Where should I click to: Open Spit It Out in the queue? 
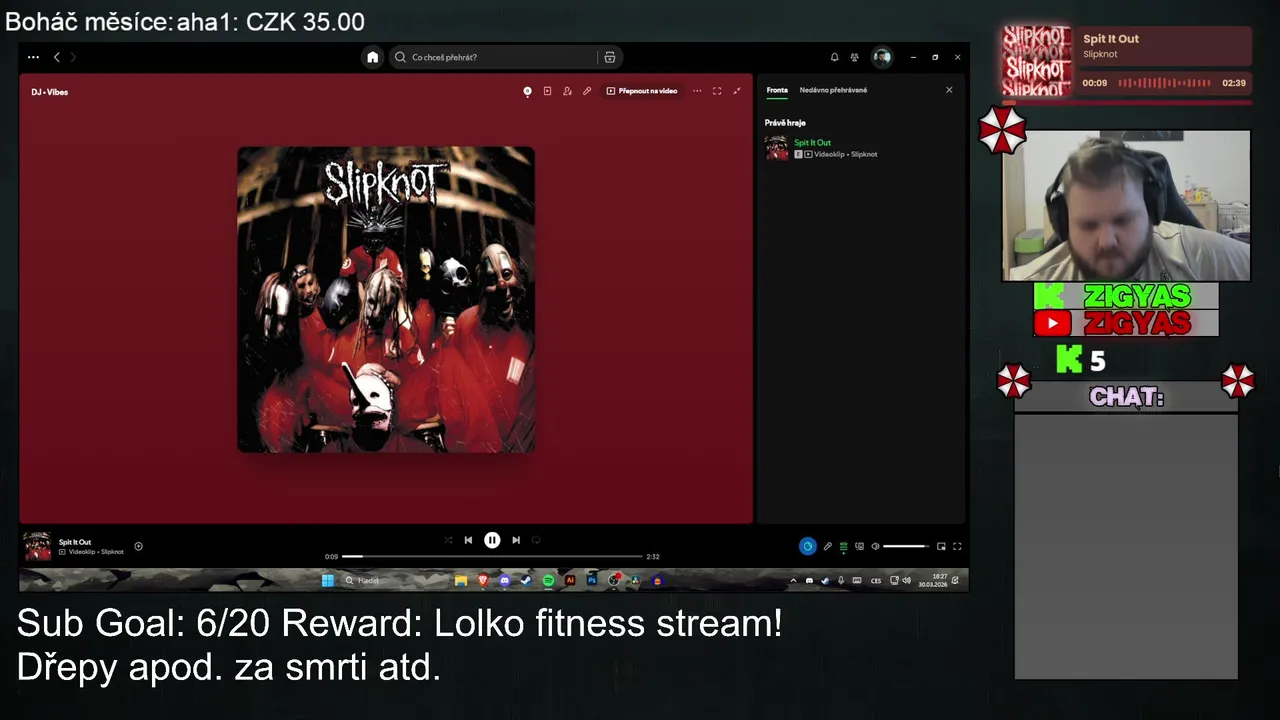click(x=812, y=142)
